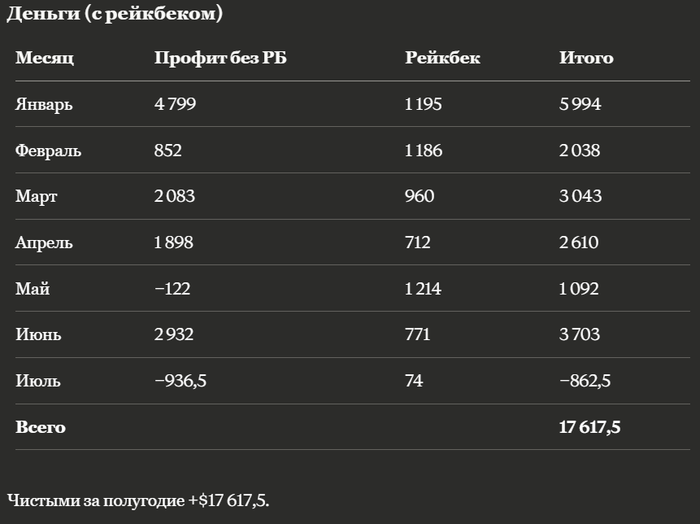Click March total value 3 043
The width and height of the screenshot is (700, 524).
pos(580,196)
